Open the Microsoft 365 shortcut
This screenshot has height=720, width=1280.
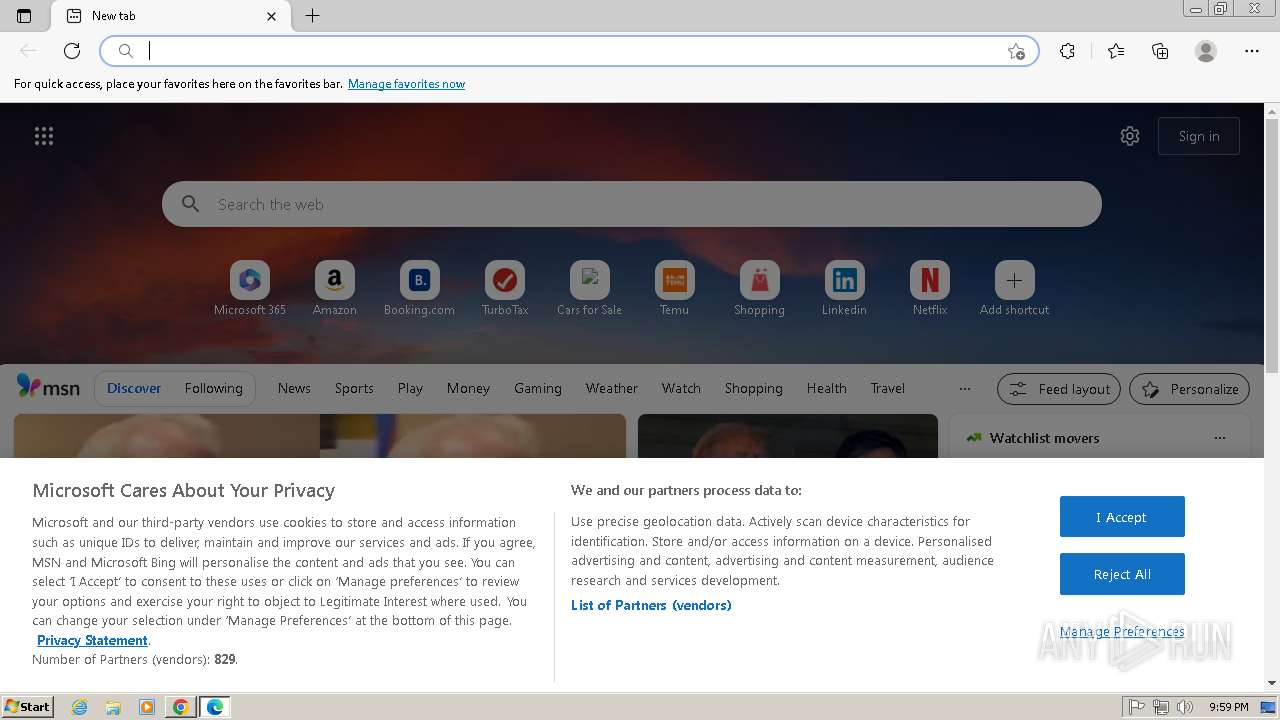point(250,289)
